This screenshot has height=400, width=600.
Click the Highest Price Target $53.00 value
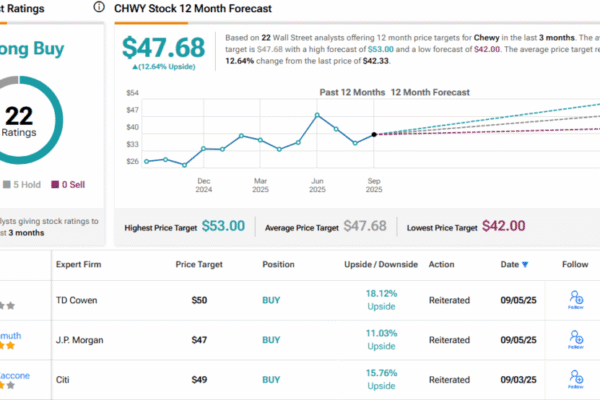click(x=223, y=226)
